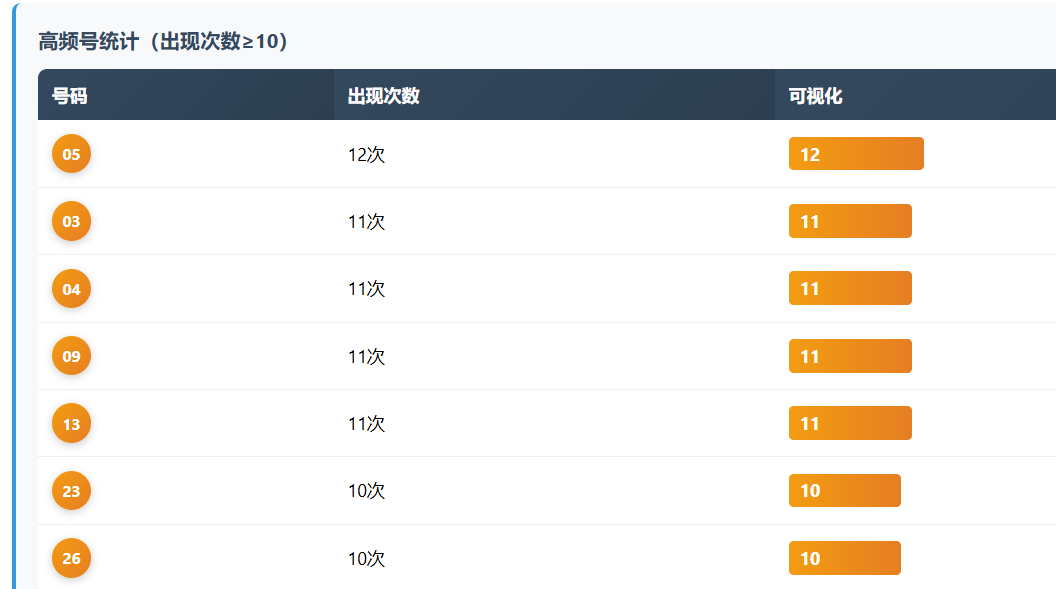Click the 11 bar in the 04 row
This screenshot has height=589, width=1056.
click(x=850, y=288)
